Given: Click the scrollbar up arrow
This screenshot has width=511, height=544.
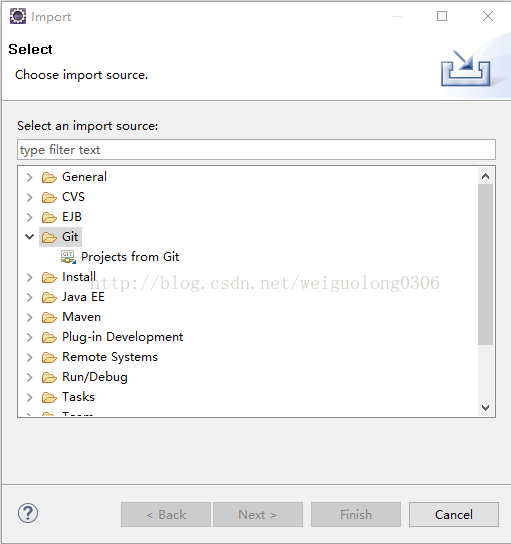Looking at the screenshot, I should (485, 177).
